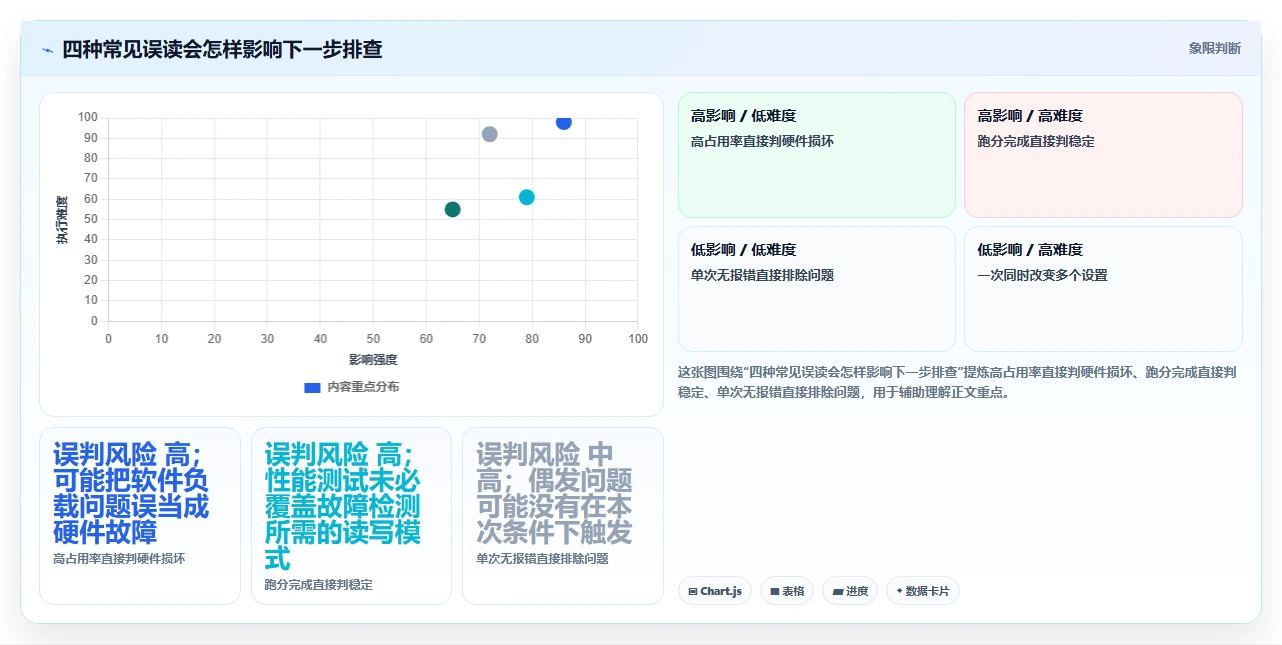The height and width of the screenshot is (645, 1282).
Task: Open the blue card 可能把软件负载问题误当成硬件故障
Action: [x=140, y=516]
